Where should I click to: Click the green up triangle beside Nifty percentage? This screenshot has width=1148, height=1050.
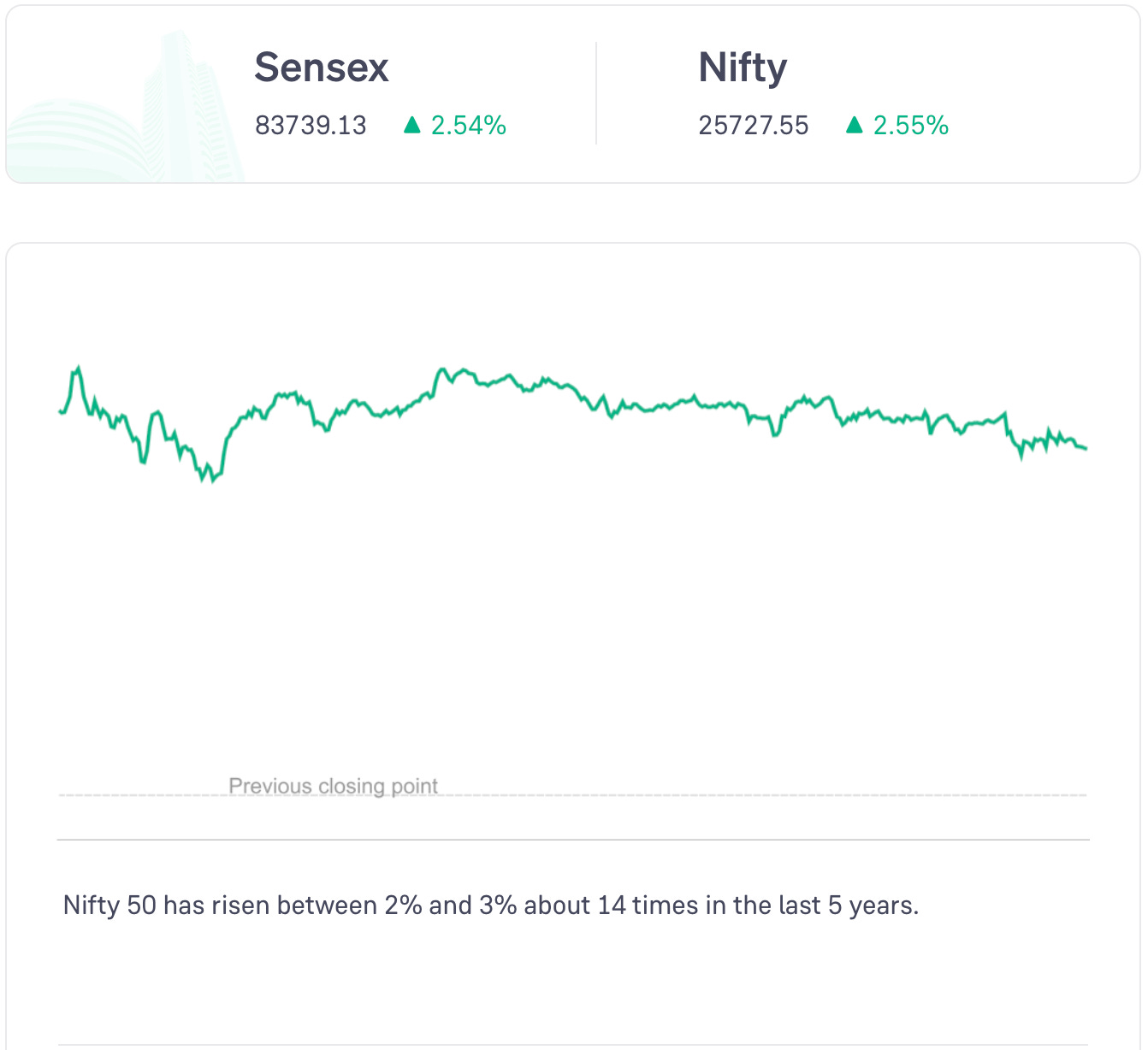[854, 125]
